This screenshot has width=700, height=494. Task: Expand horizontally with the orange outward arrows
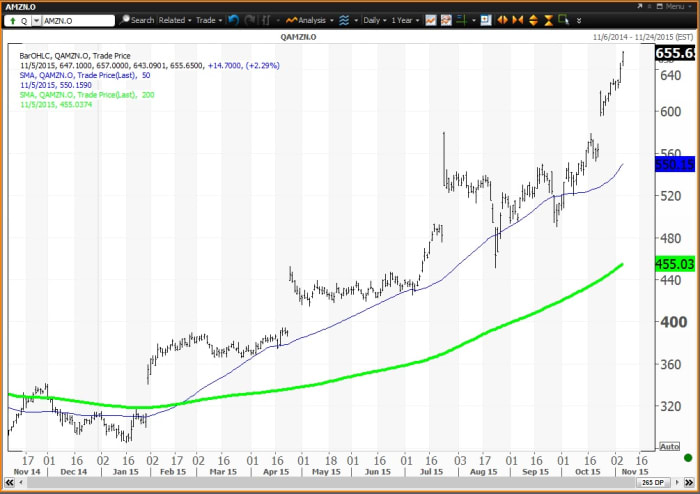[x=501, y=20]
